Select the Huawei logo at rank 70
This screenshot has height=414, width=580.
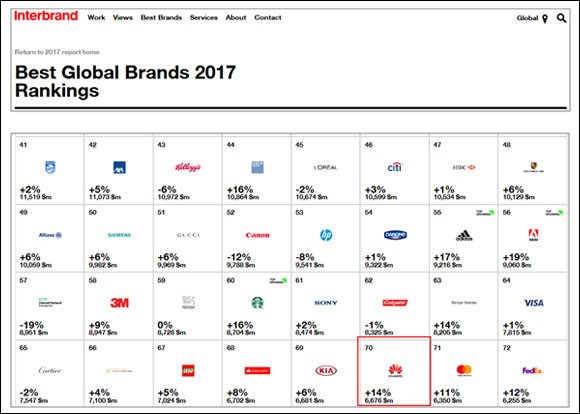point(395,370)
